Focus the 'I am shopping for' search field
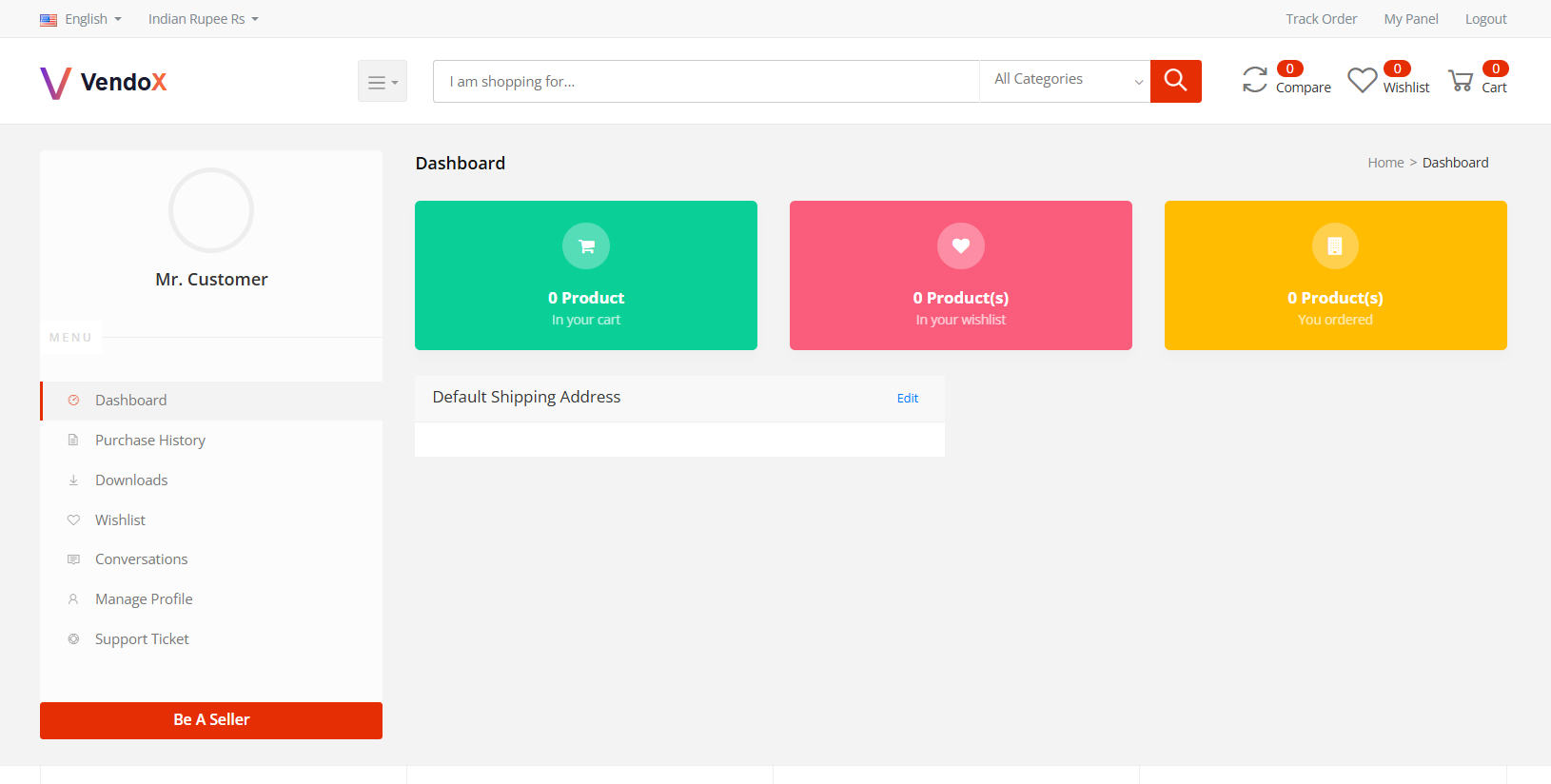 (x=705, y=82)
